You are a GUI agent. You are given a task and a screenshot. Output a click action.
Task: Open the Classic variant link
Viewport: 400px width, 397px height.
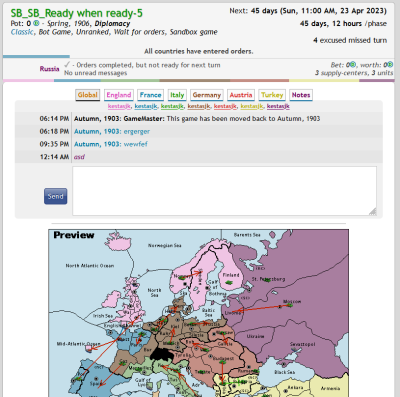click(22, 32)
